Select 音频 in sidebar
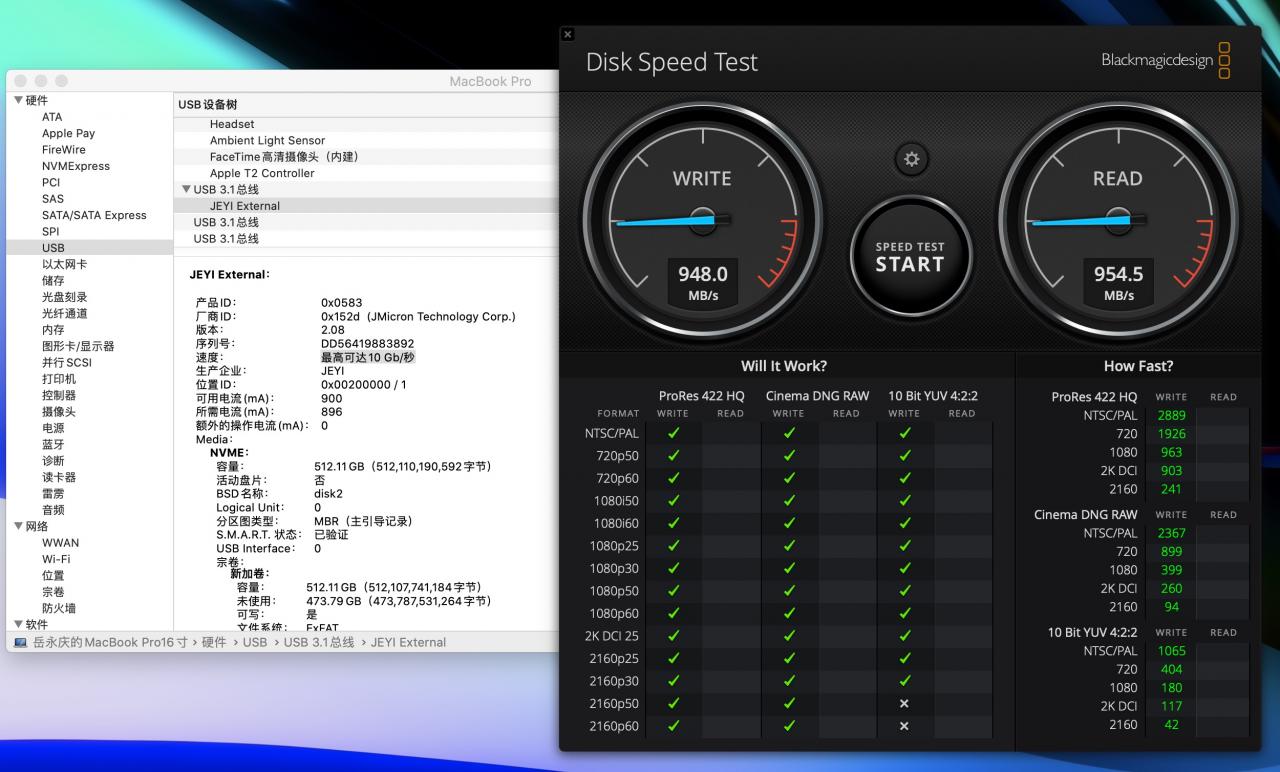The image size is (1280, 772). pyautogui.click(x=53, y=510)
